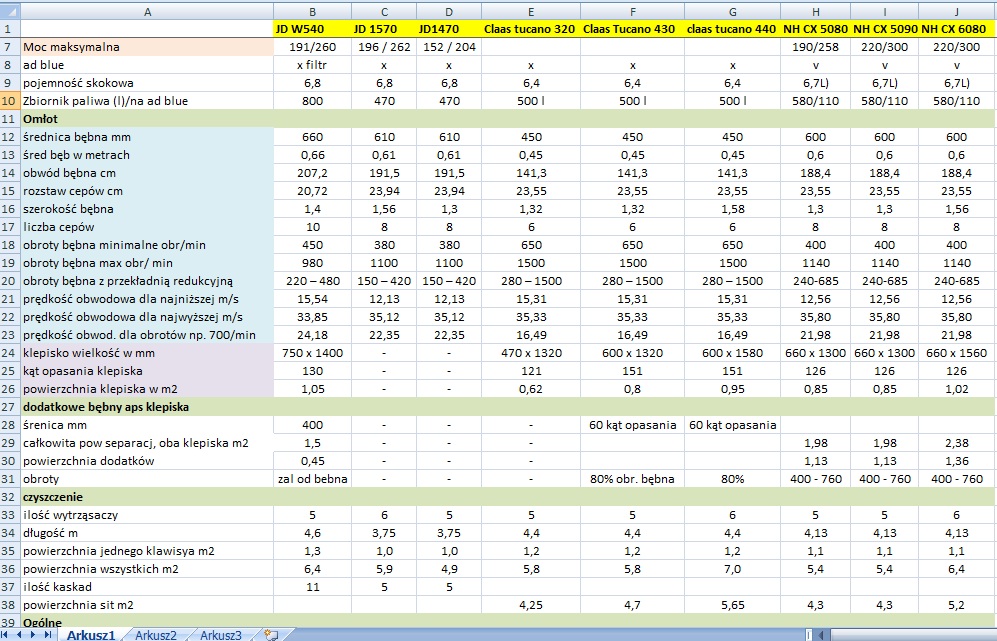Click the '196 / 262' power cell

(384, 47)
